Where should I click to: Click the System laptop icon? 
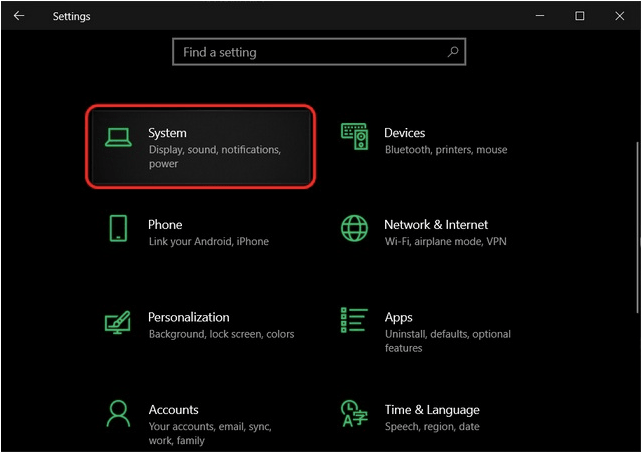118,137
